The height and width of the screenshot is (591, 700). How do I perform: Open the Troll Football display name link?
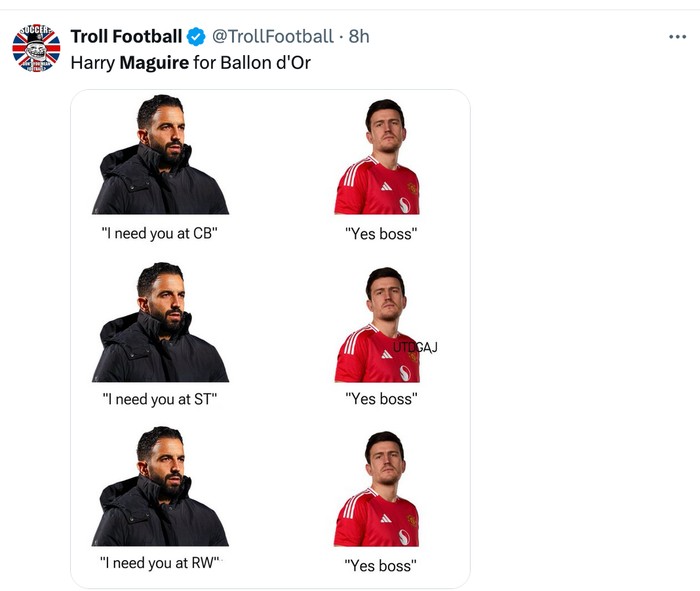pyautogui.click(x=126, y=37)
